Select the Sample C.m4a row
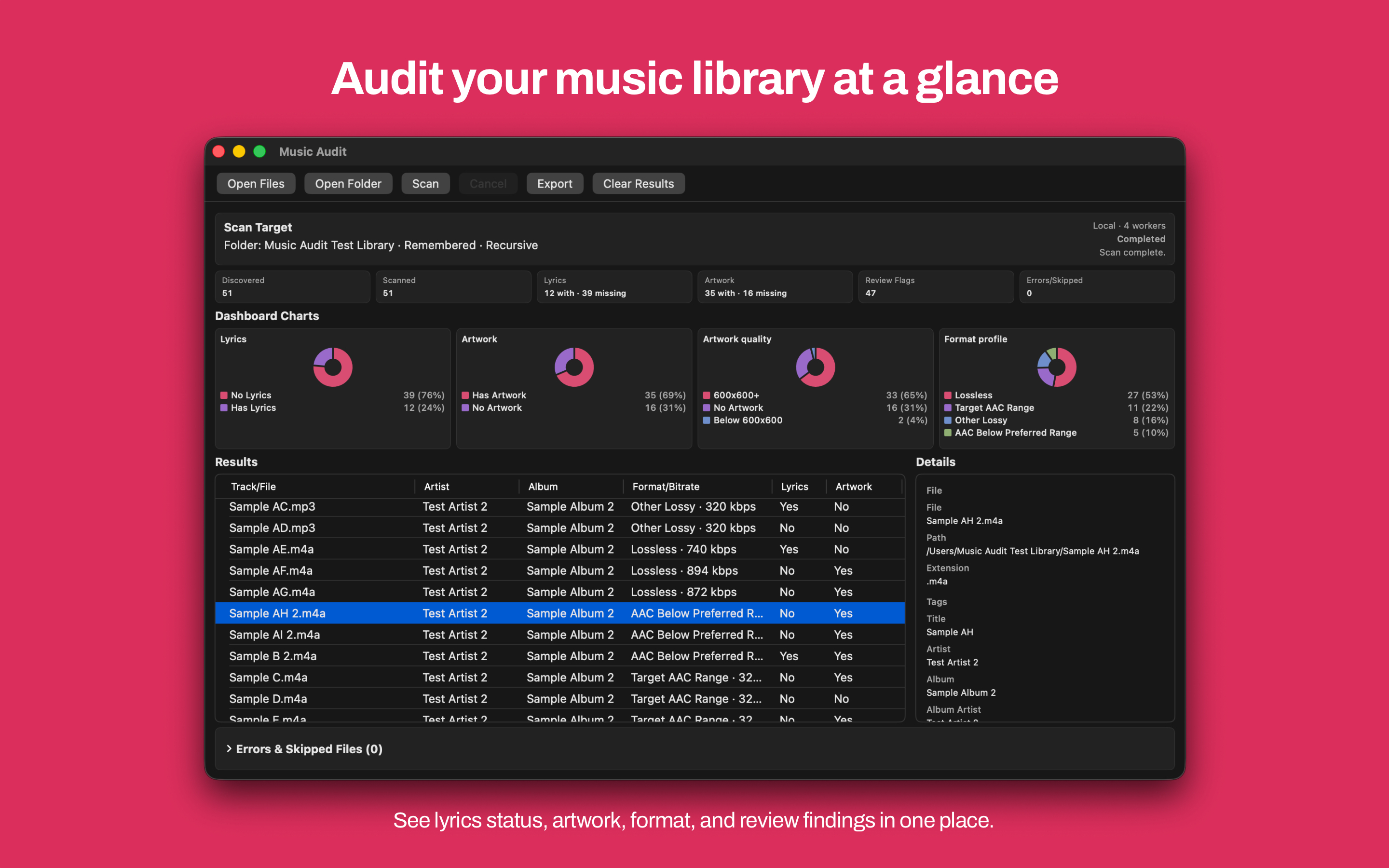The width and height of the screenshot is (1389, 868). [559, 678]
